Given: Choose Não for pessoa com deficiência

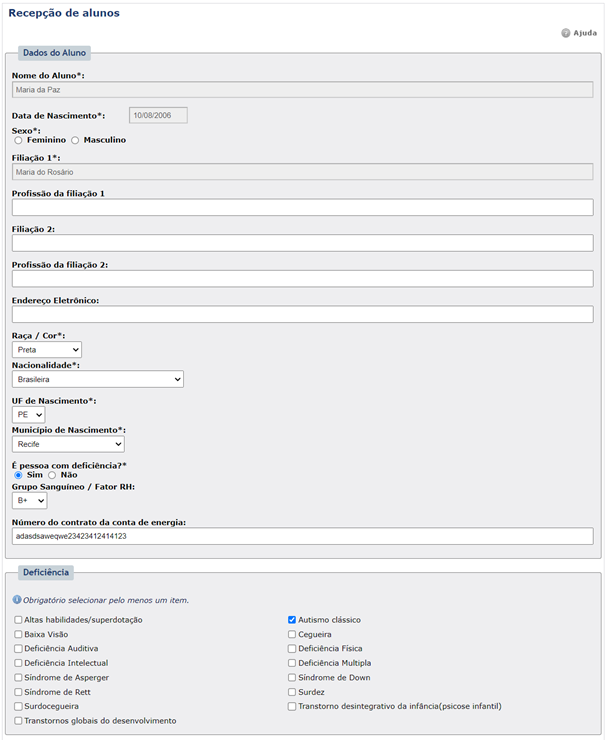Looking at the screenshot, I should click(x=52, y=475).
